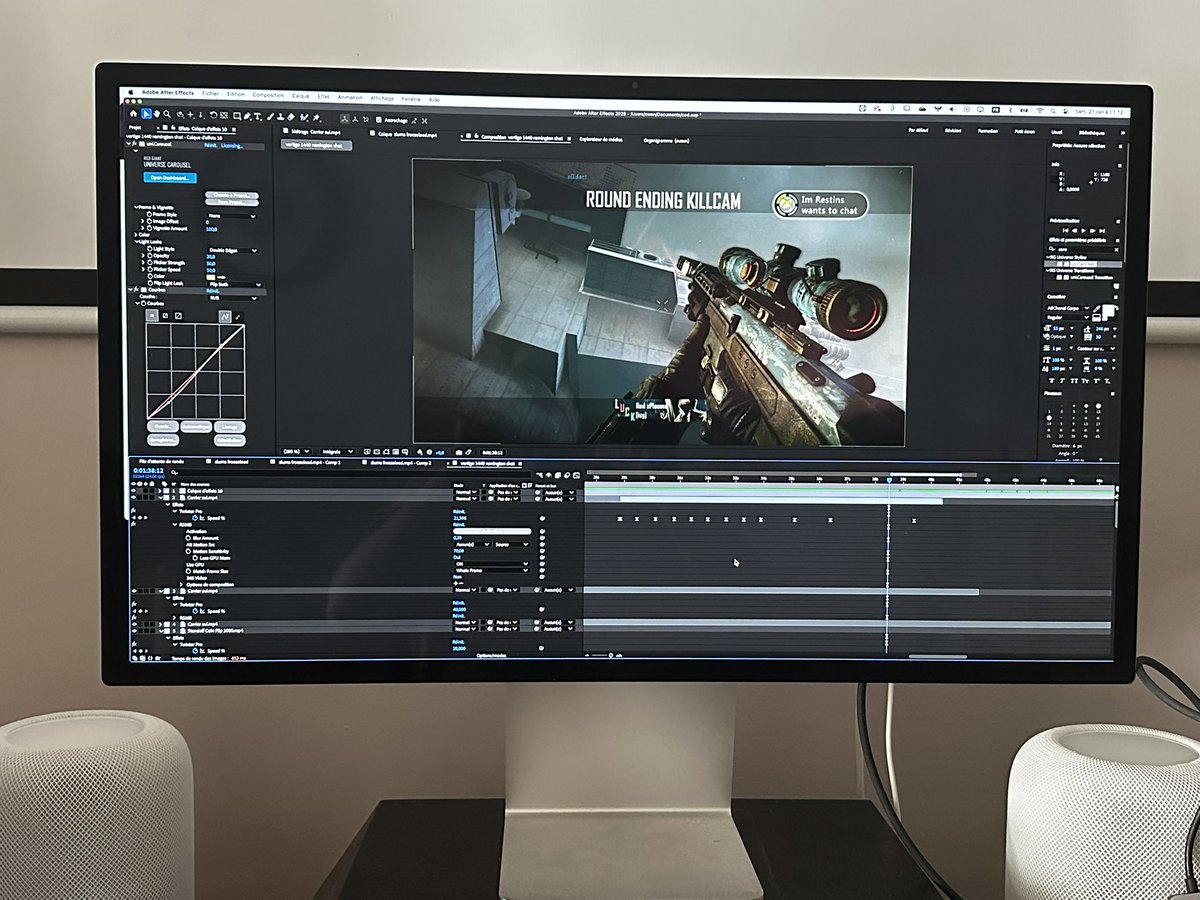The width and height of the screenshot is (1200, 900).
Task: Click the Choose a Preset button
Action: tap(231, 195)
